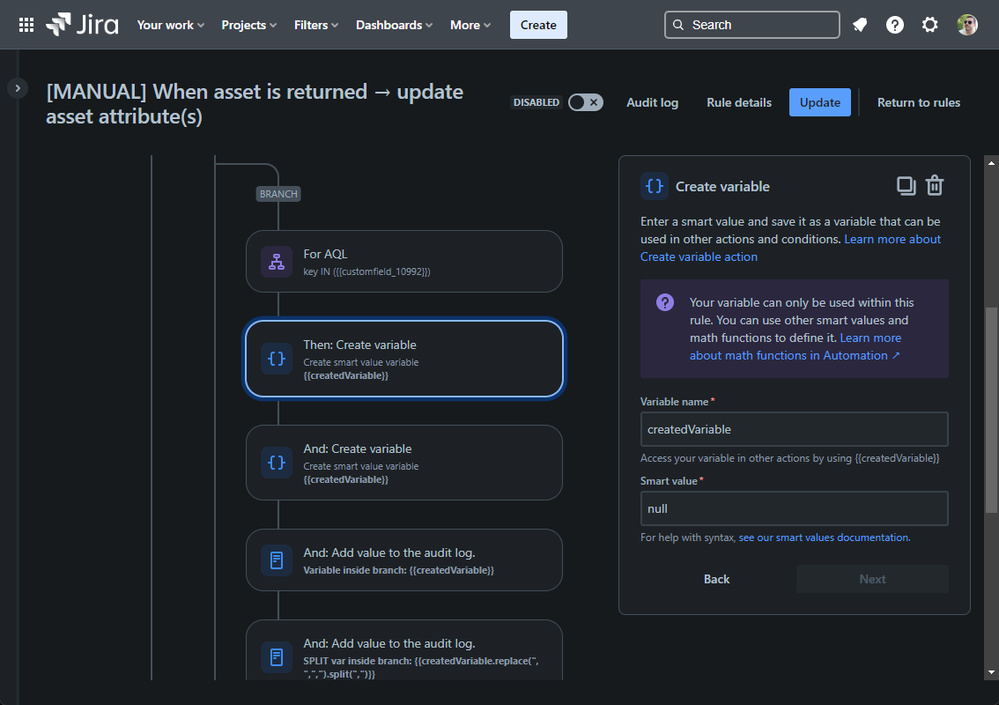
Task: Open the Dashboards dropdown
Action: coord(394,25)
